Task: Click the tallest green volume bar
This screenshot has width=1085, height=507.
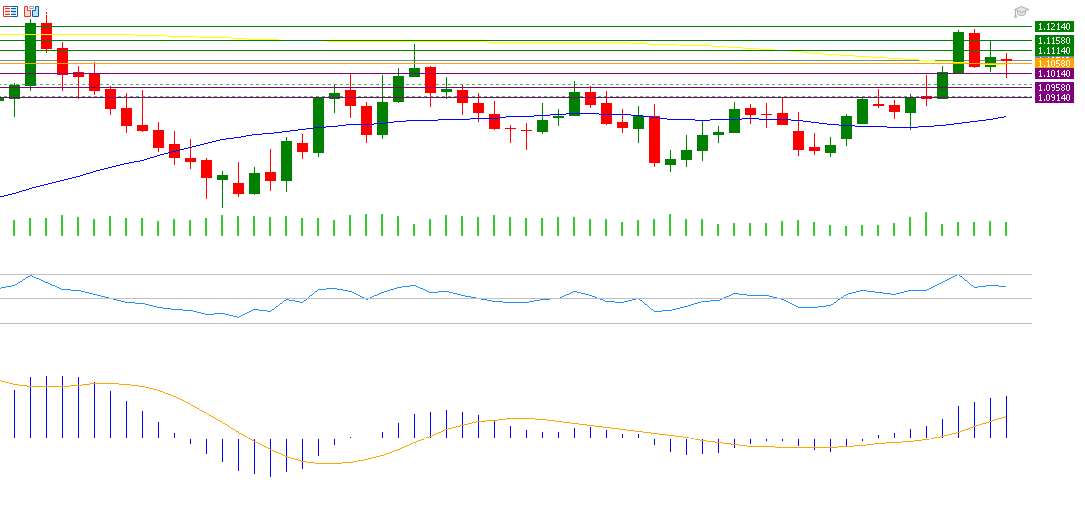Action: pos(926,224)
